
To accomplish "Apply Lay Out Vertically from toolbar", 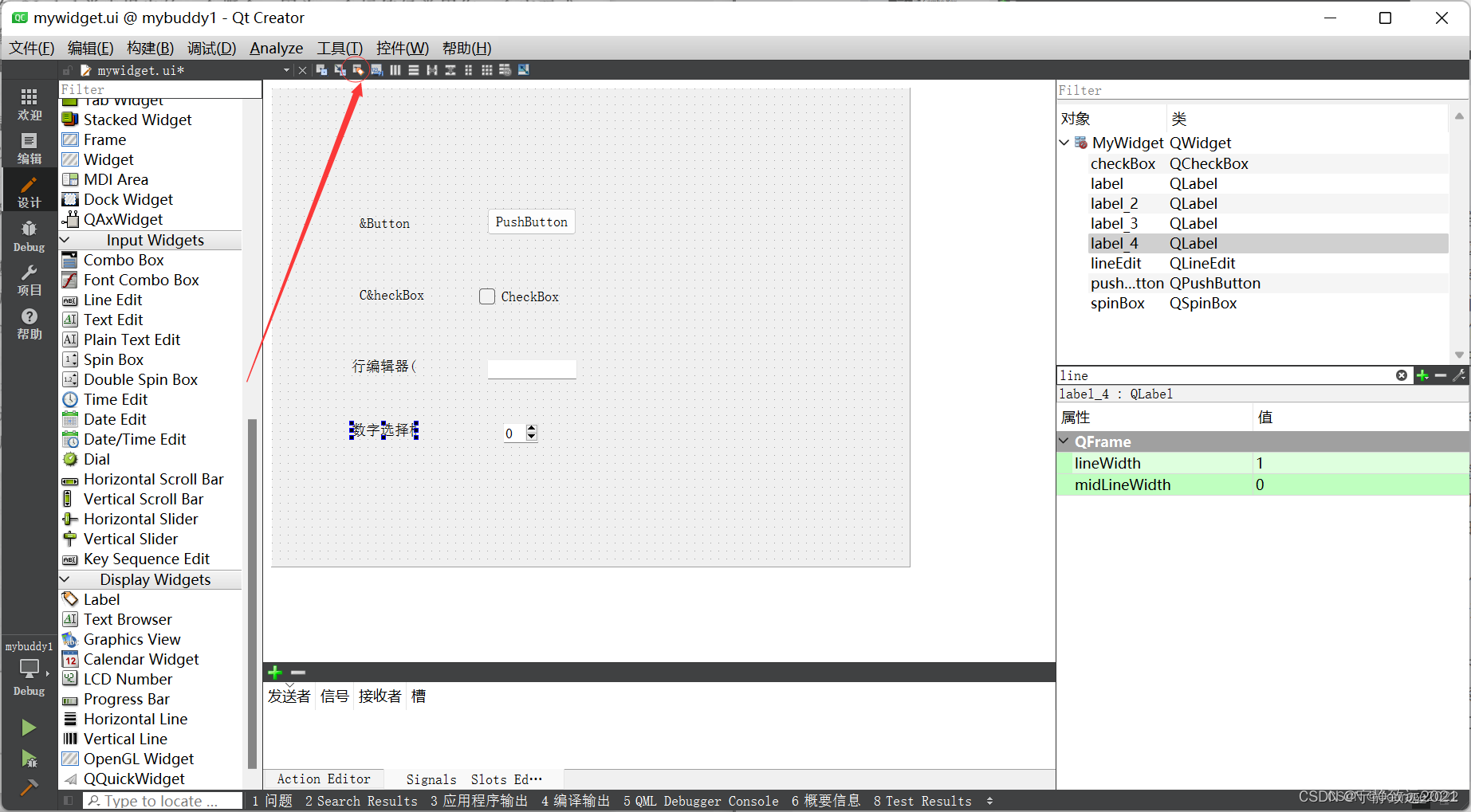I will [x=414, y=70].
